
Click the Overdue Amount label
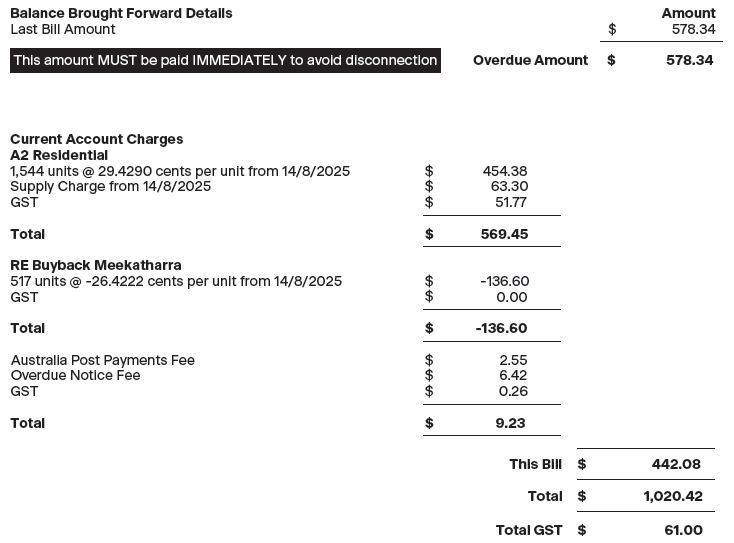pos(530,60)
